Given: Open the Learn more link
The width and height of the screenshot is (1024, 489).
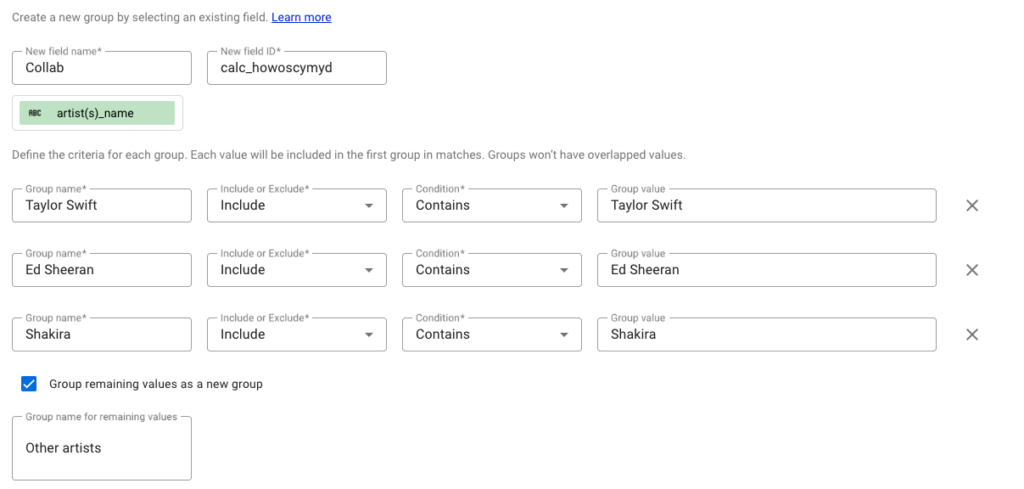Looking at the screenshot, I should click(x=301, y=17).
